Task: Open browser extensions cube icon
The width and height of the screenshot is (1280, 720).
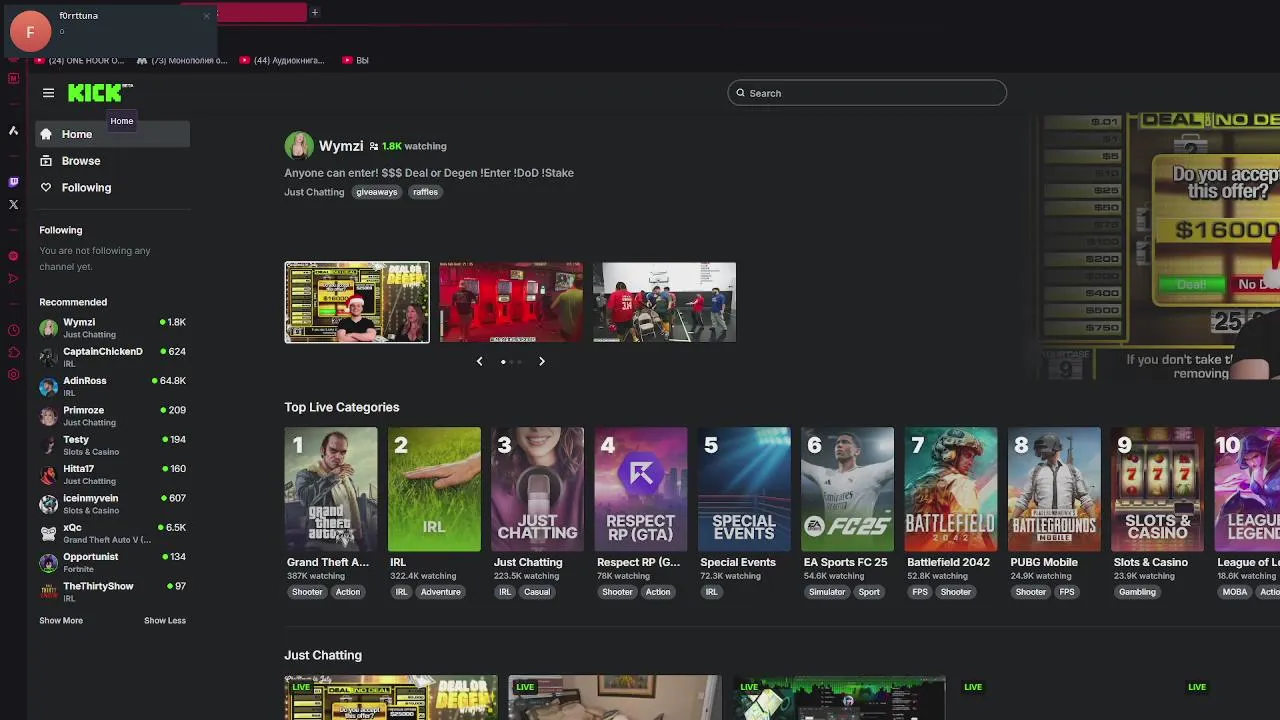Action: (x=13, y=352)
